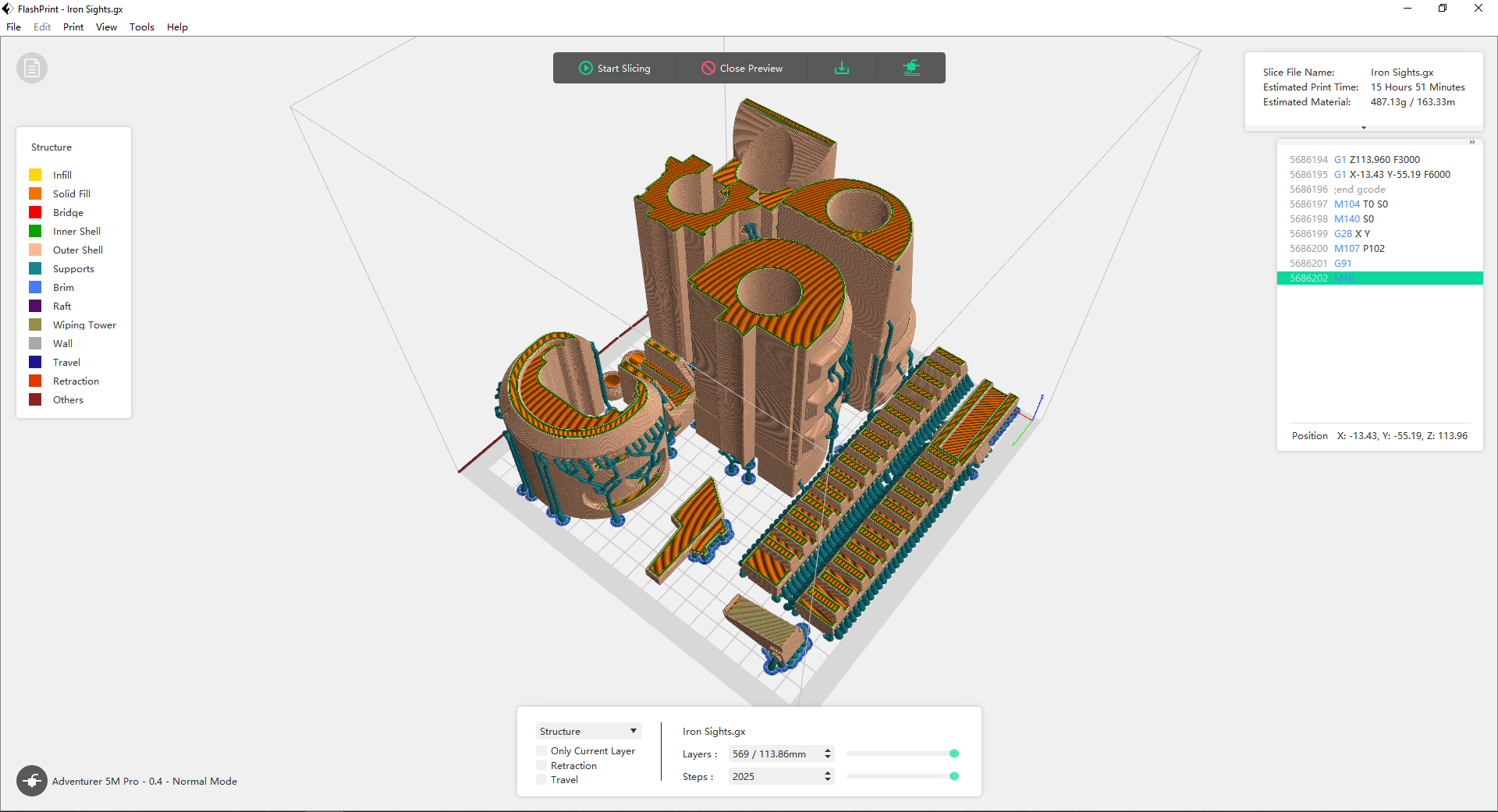Viewport: 1498px width, 812px height.
Task: Click the FlashPrint logo in the title bar
Action: (8, 9)
